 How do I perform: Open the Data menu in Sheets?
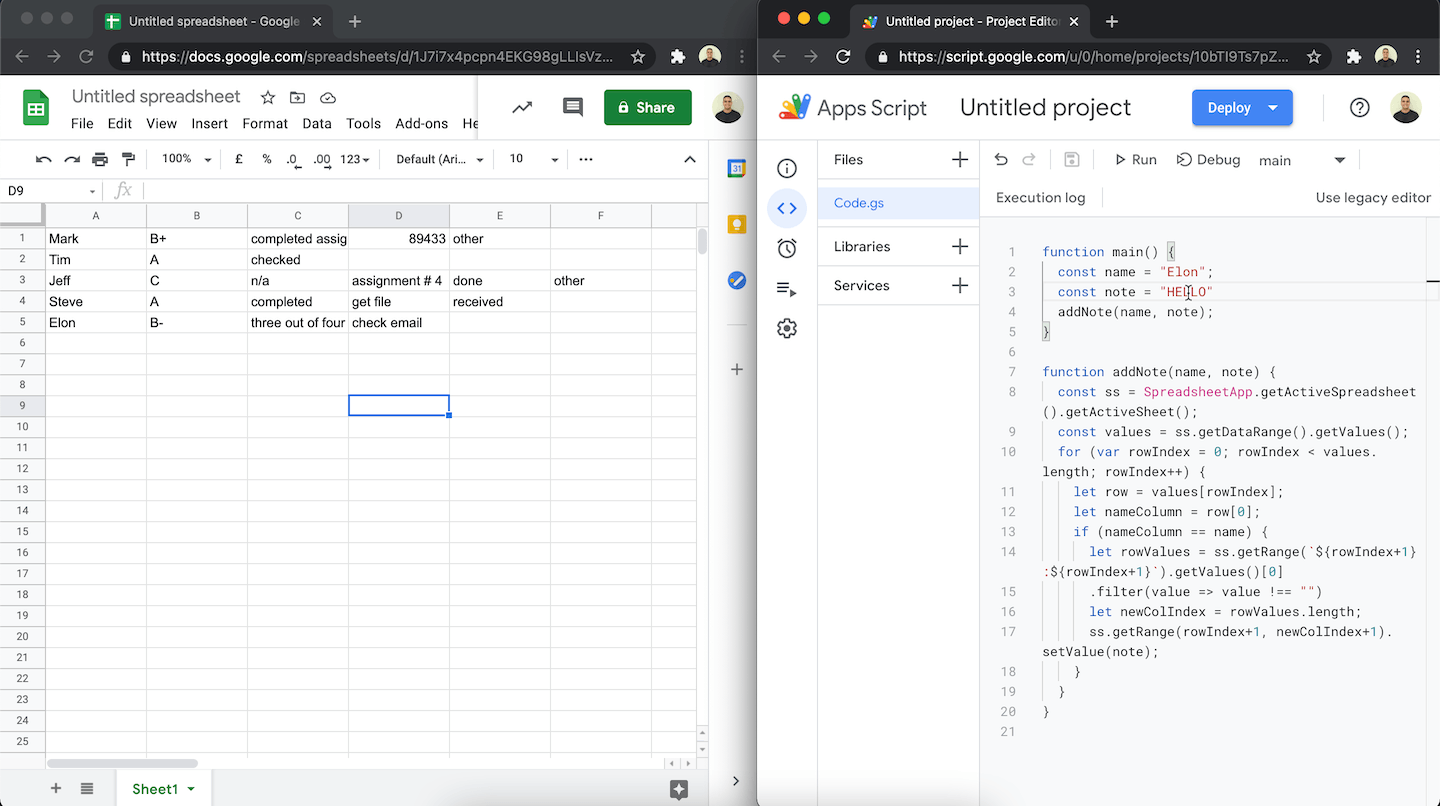point(317,123)
